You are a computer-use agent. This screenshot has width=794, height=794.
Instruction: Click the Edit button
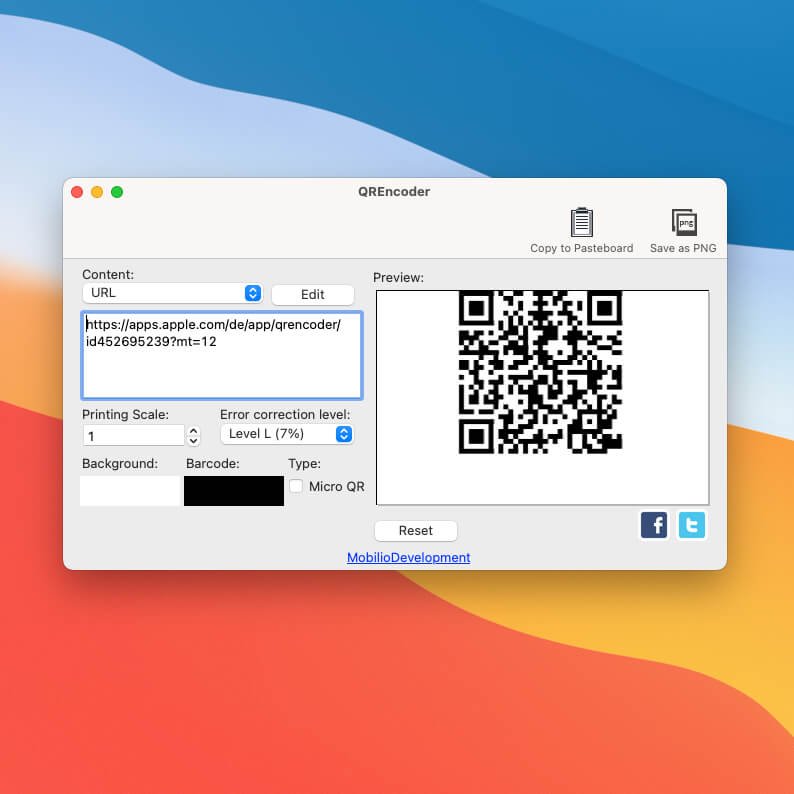click(x=312, y=295)
